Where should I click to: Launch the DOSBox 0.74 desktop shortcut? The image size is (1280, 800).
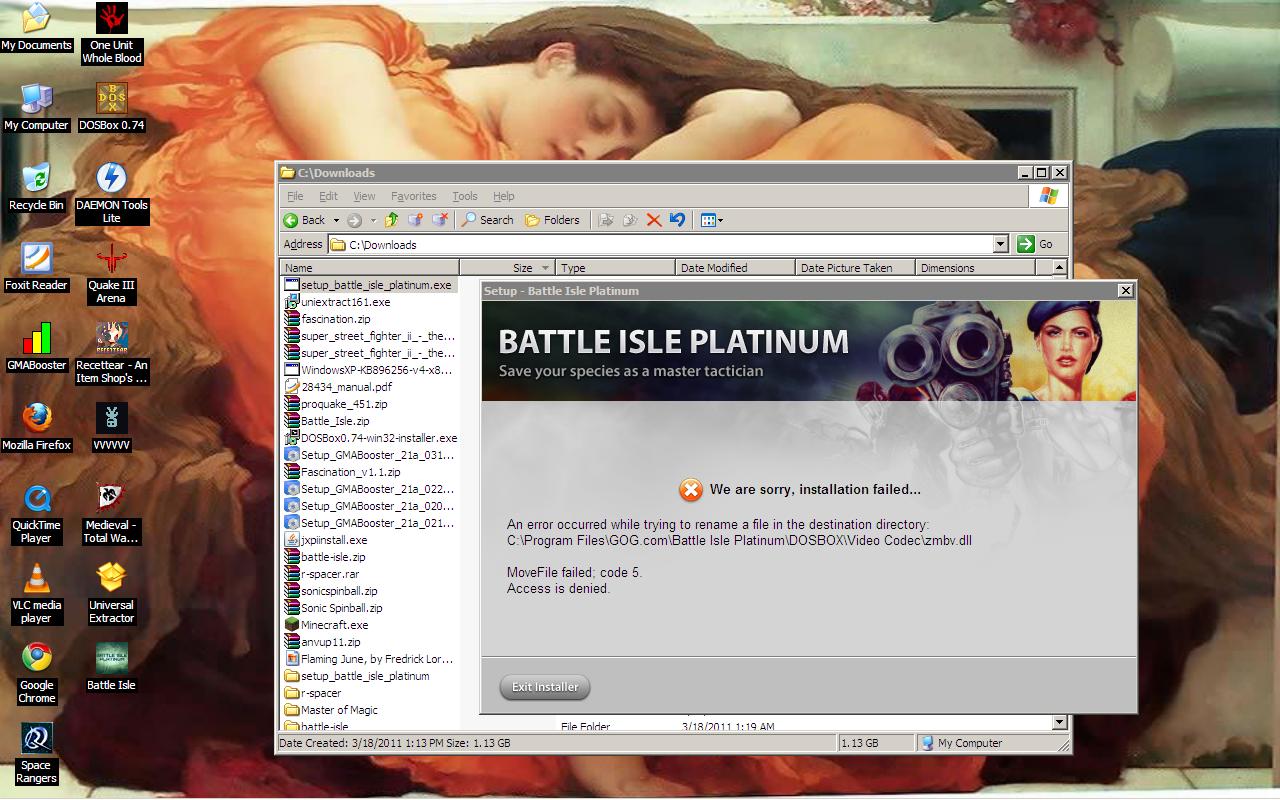coord(111,107)
